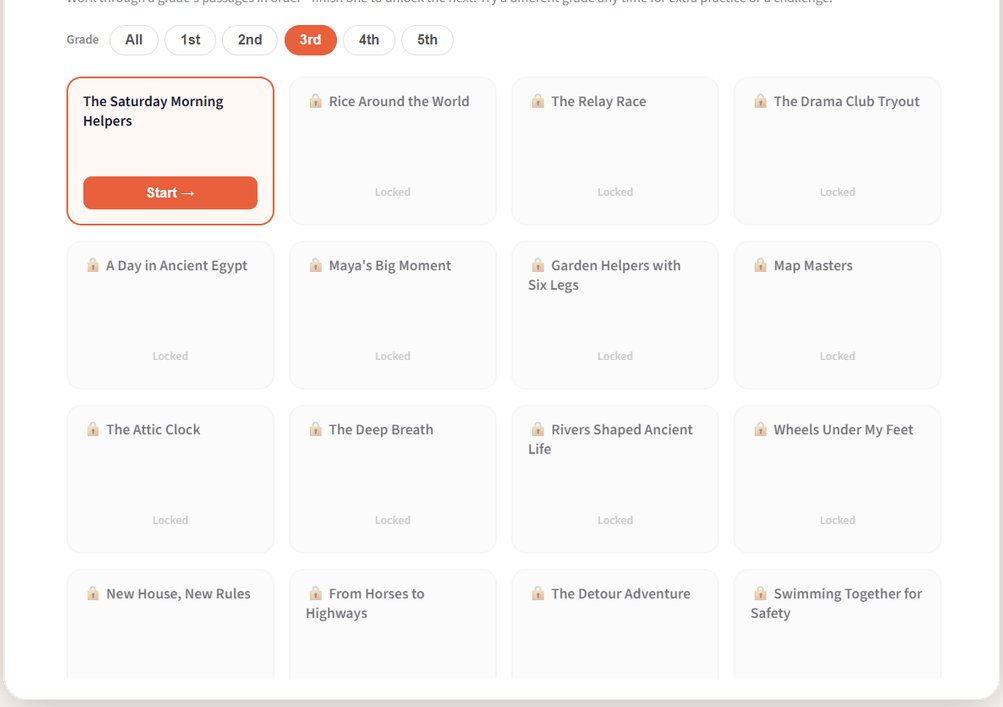Start The Saturday Morning Helpers passage
The height and width of the screenshot is (707, 1003).
[170, 193]
